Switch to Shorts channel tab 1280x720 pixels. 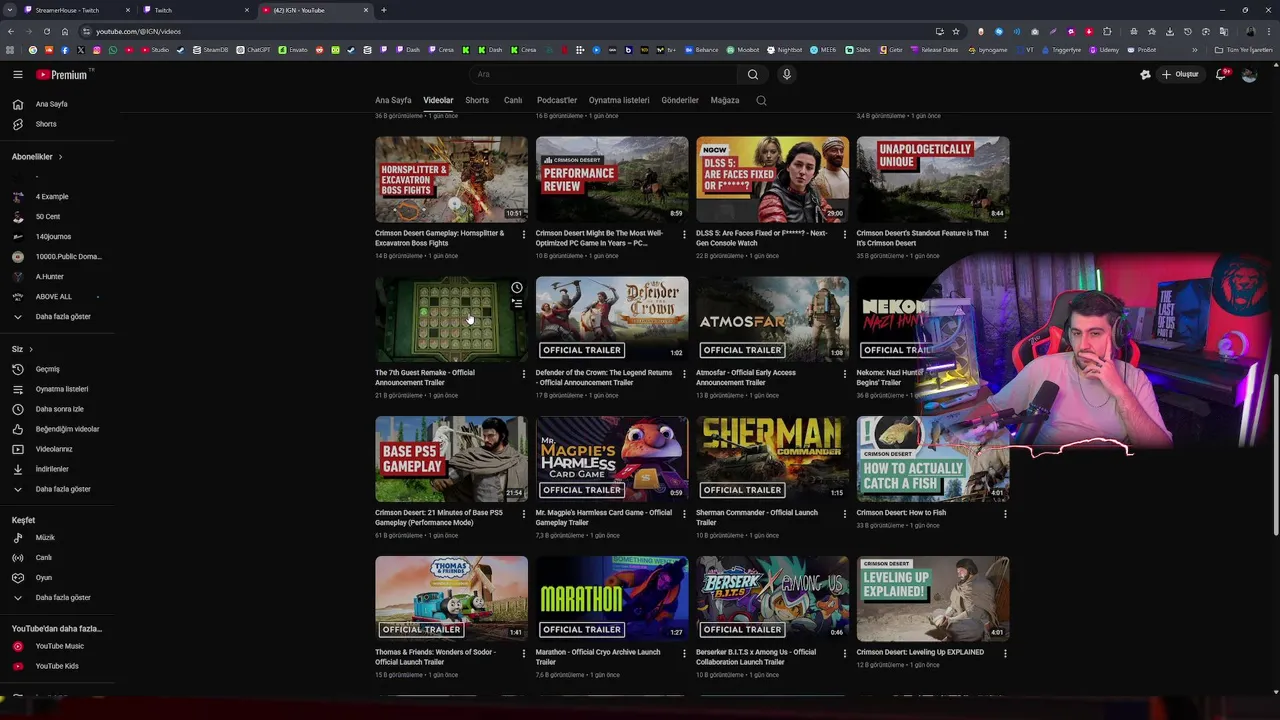pyautogui.click(x=477, y=100)
